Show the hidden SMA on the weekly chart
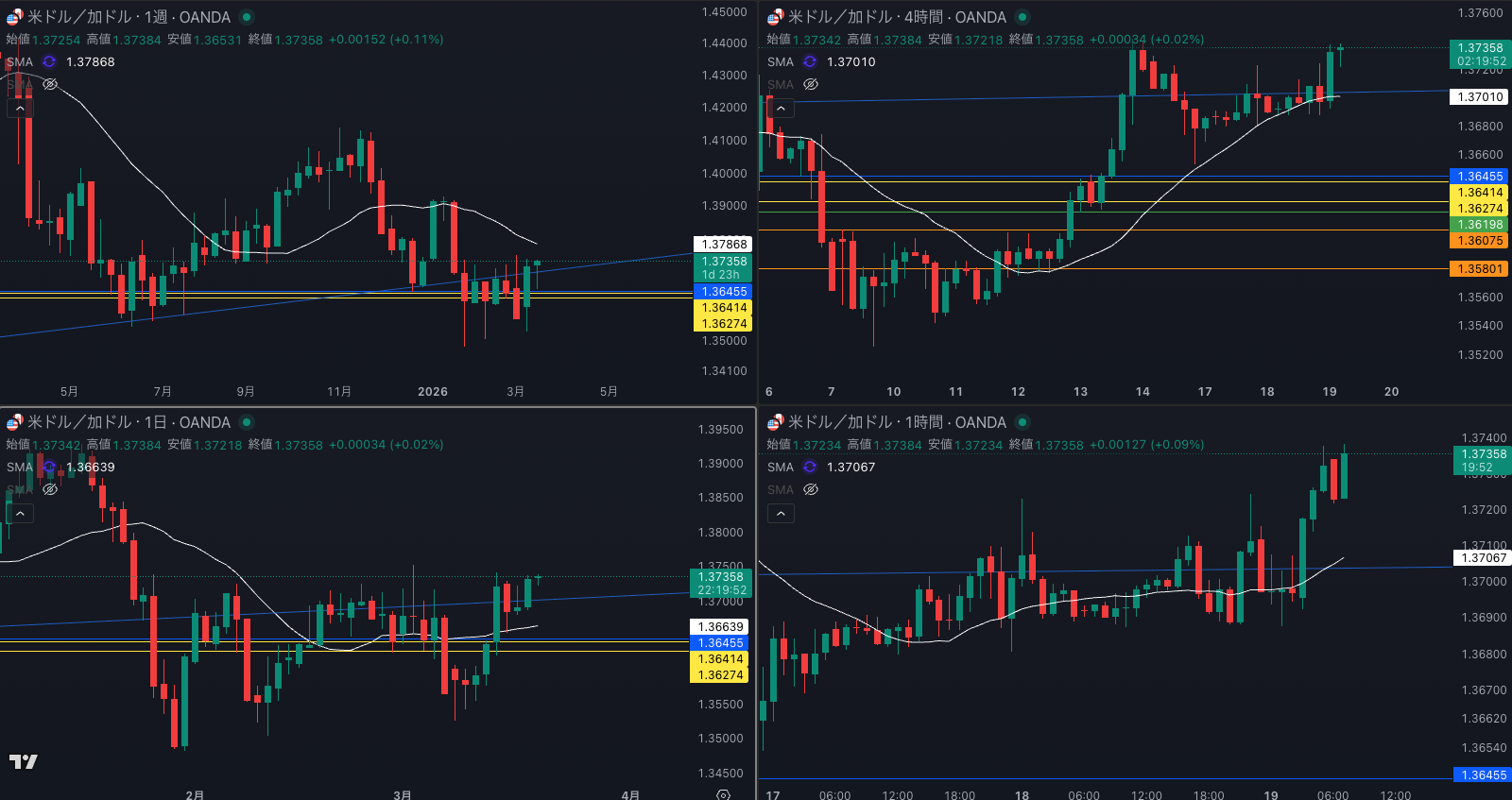1512x800 pixels. (50, 84)
